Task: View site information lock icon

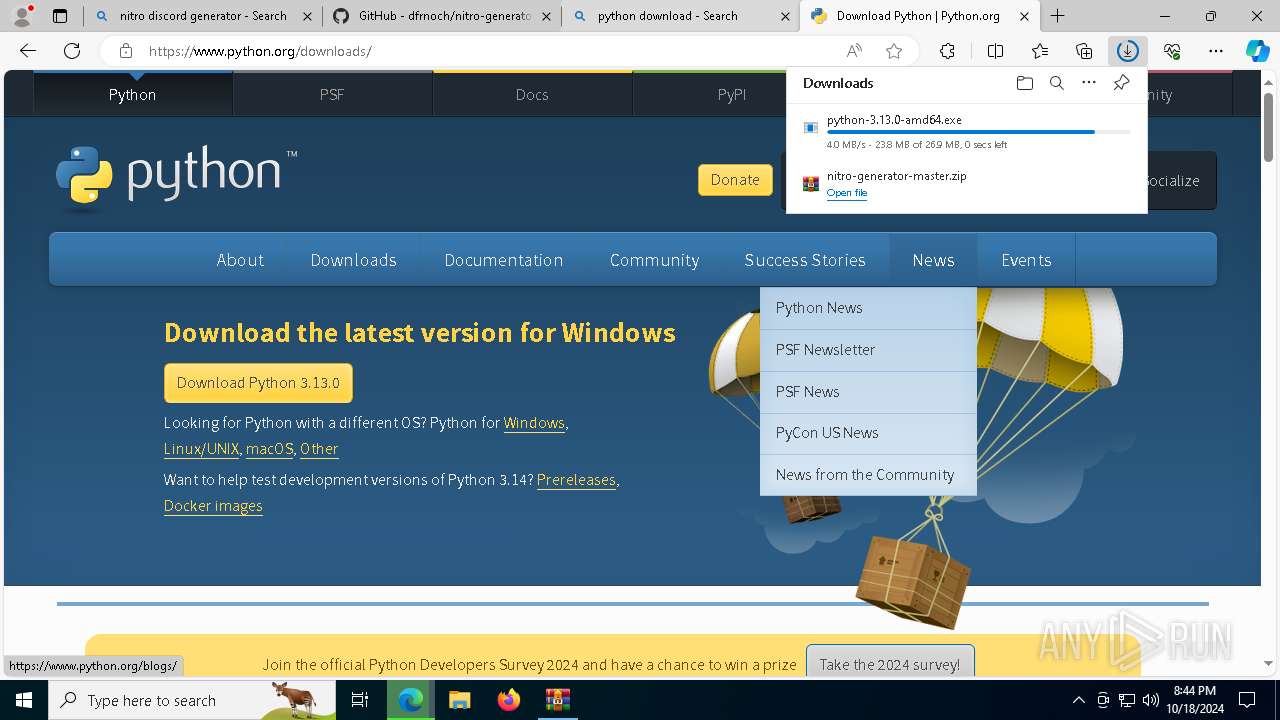Action: click(125, 51)
